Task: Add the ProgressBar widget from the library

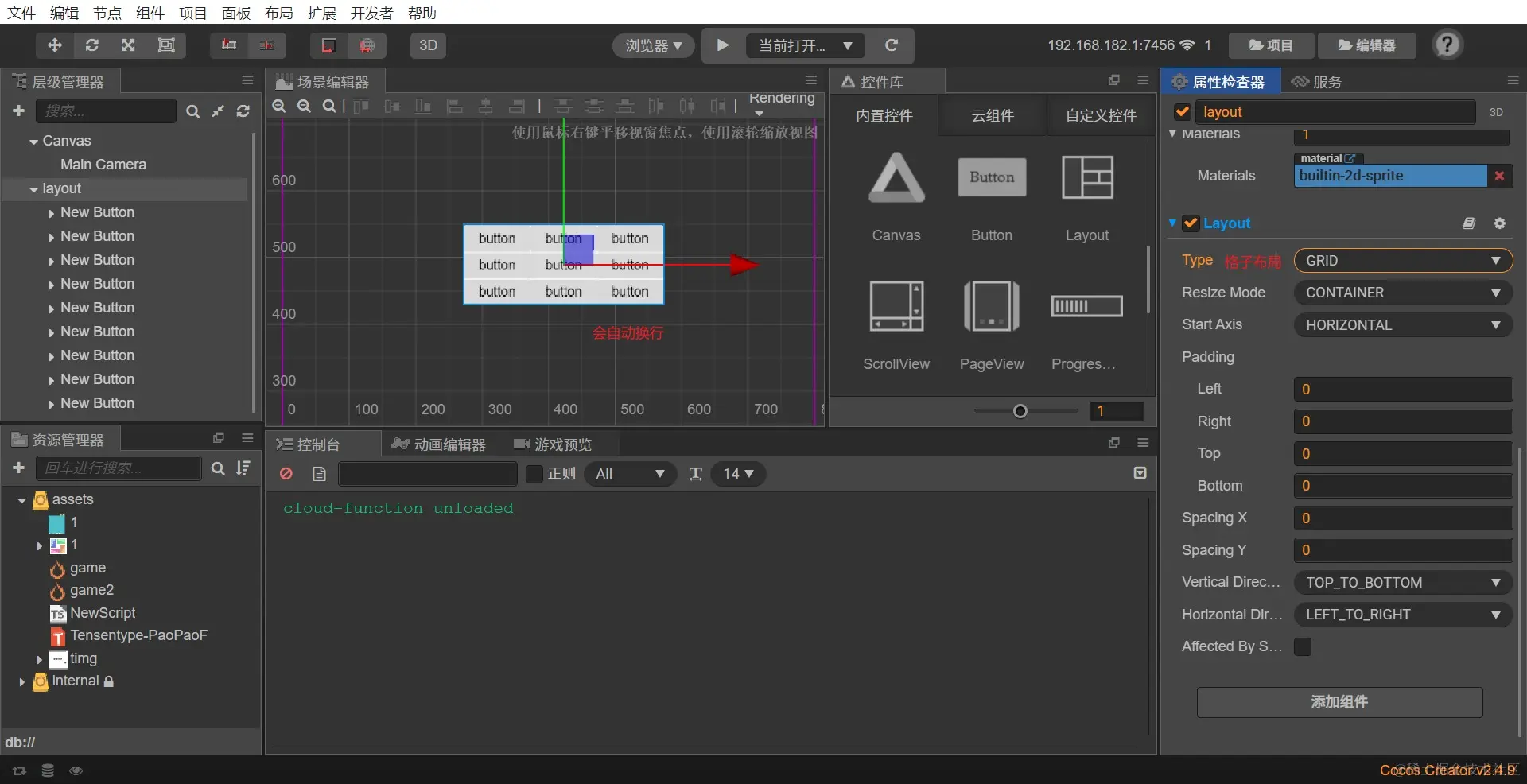Action: (x=1086, y=325)
